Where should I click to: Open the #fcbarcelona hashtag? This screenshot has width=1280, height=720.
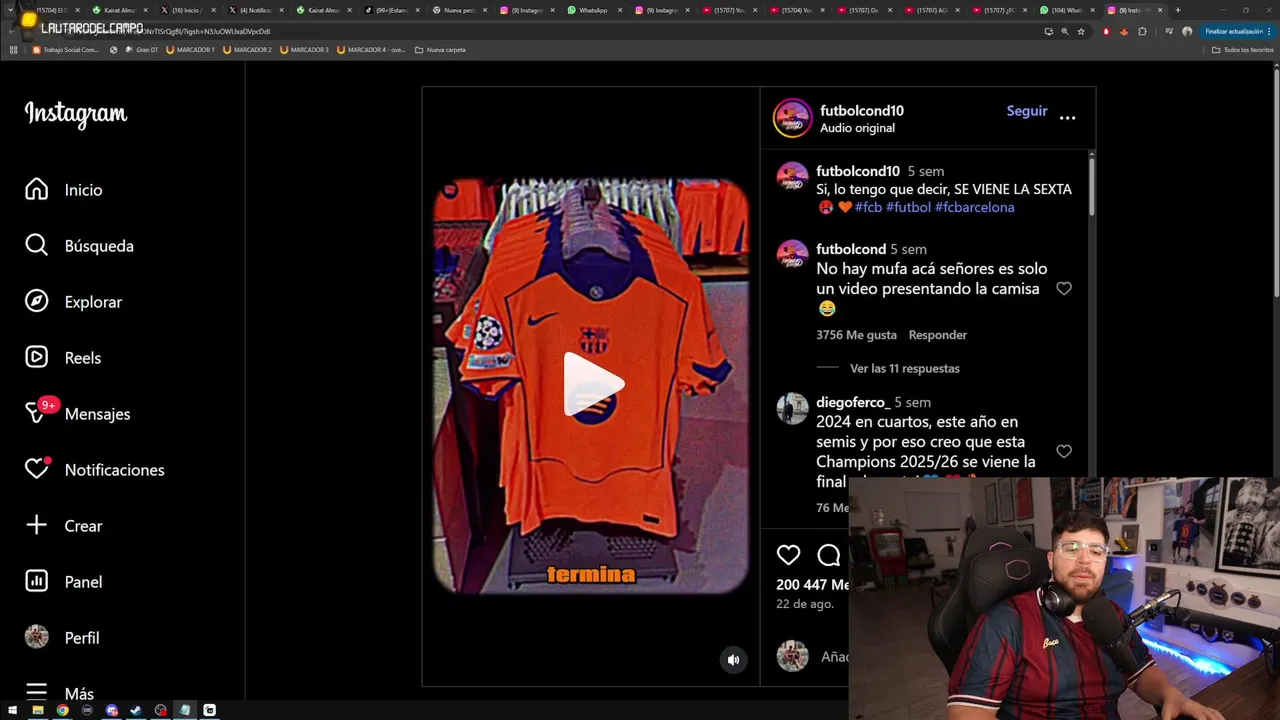974,207
